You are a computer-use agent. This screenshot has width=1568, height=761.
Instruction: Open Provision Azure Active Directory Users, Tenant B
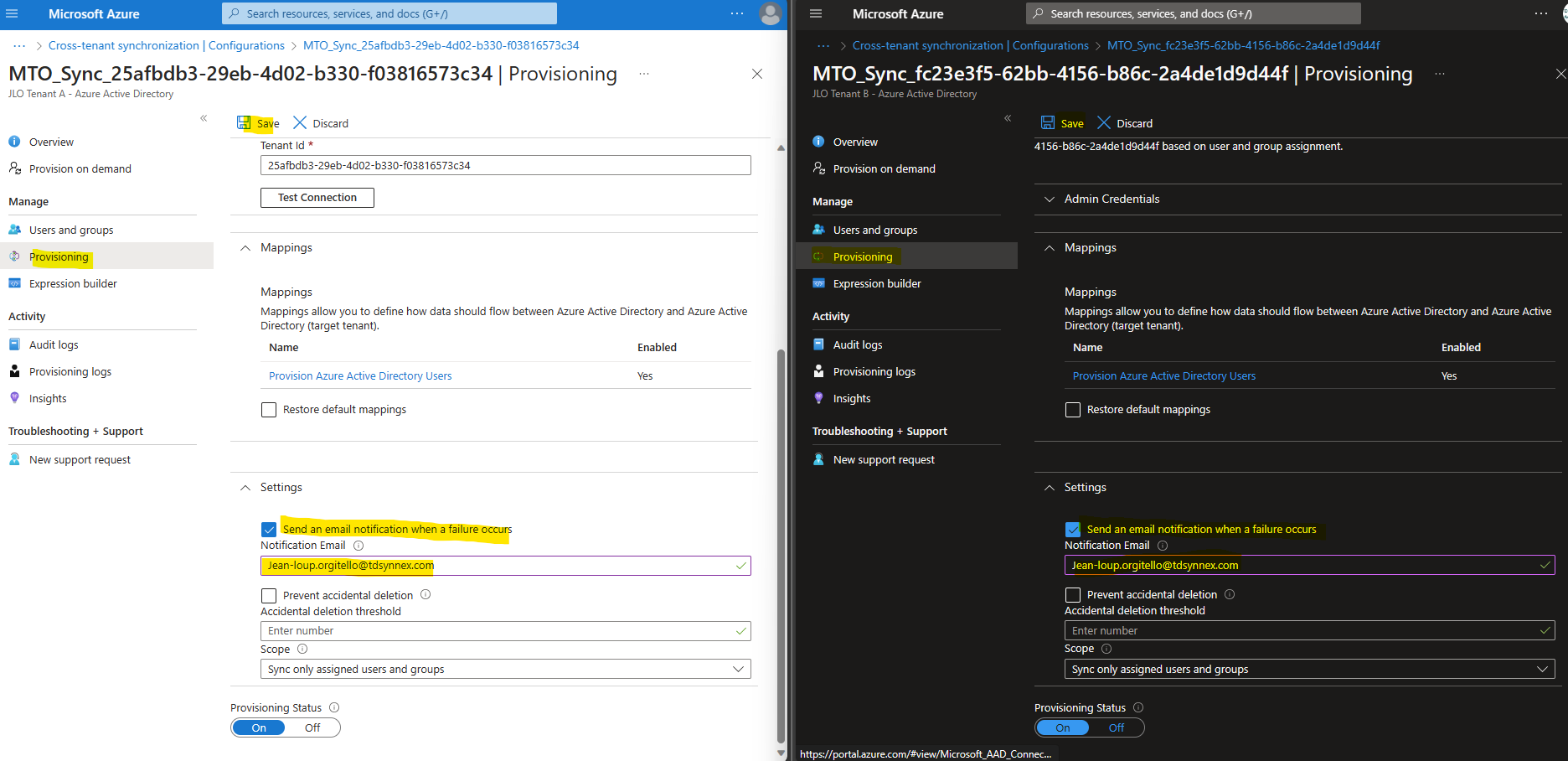click(1164, 375)
